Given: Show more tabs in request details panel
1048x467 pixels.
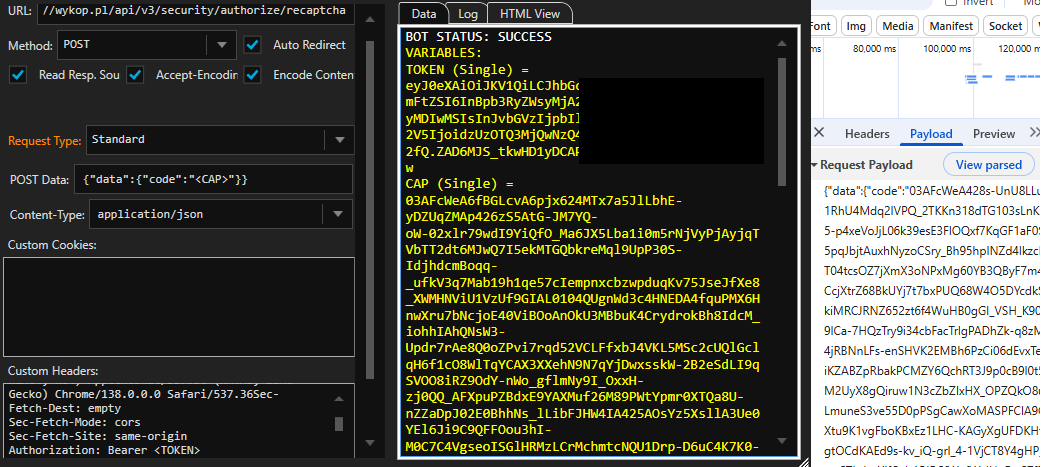Looking at the screenshot, I should pos(1035,134).
